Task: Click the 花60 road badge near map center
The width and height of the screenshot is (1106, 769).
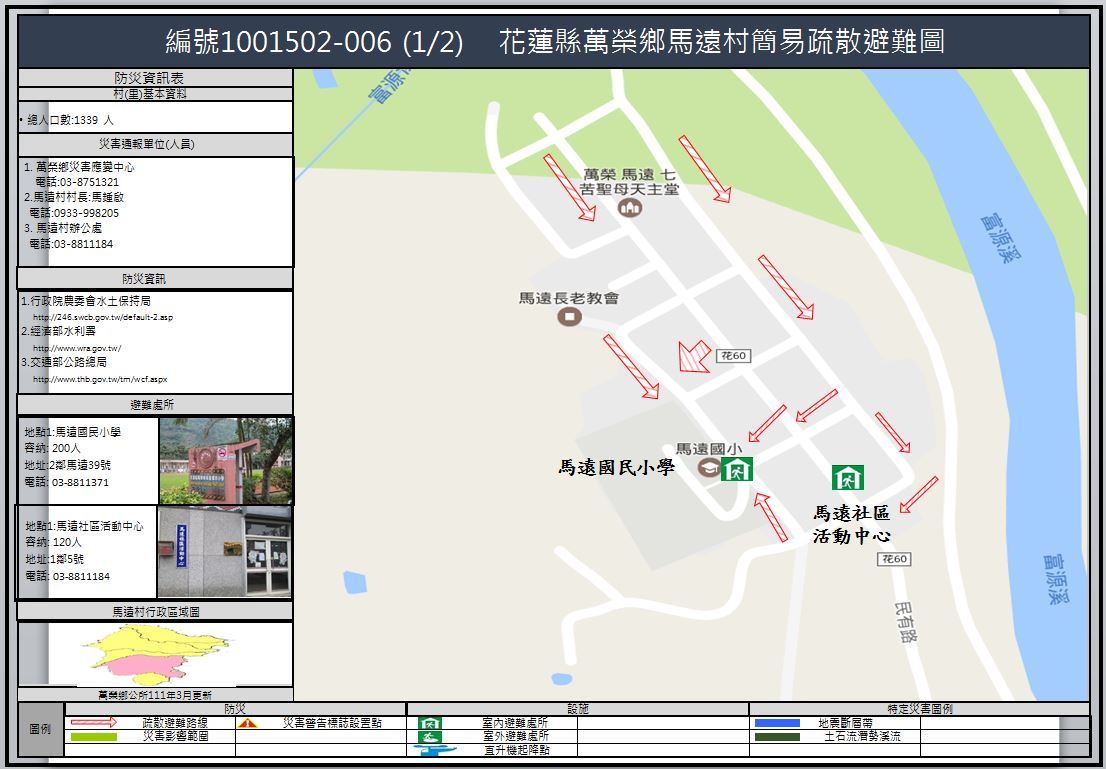Action: 733,356
